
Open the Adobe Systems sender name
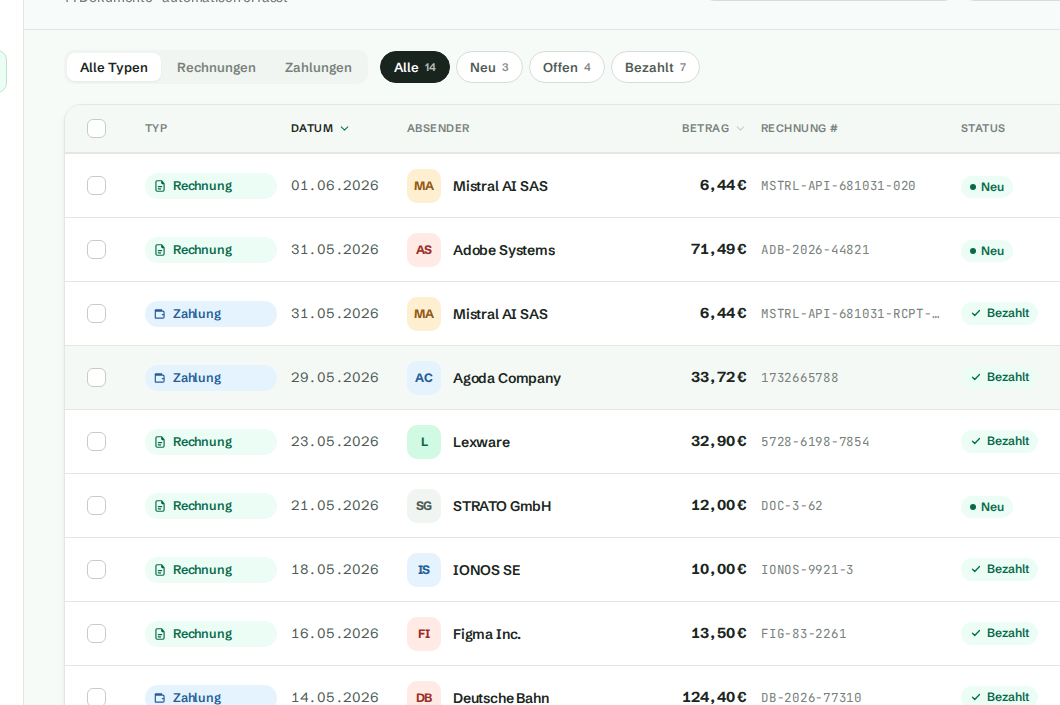click(x=504, y=250)
